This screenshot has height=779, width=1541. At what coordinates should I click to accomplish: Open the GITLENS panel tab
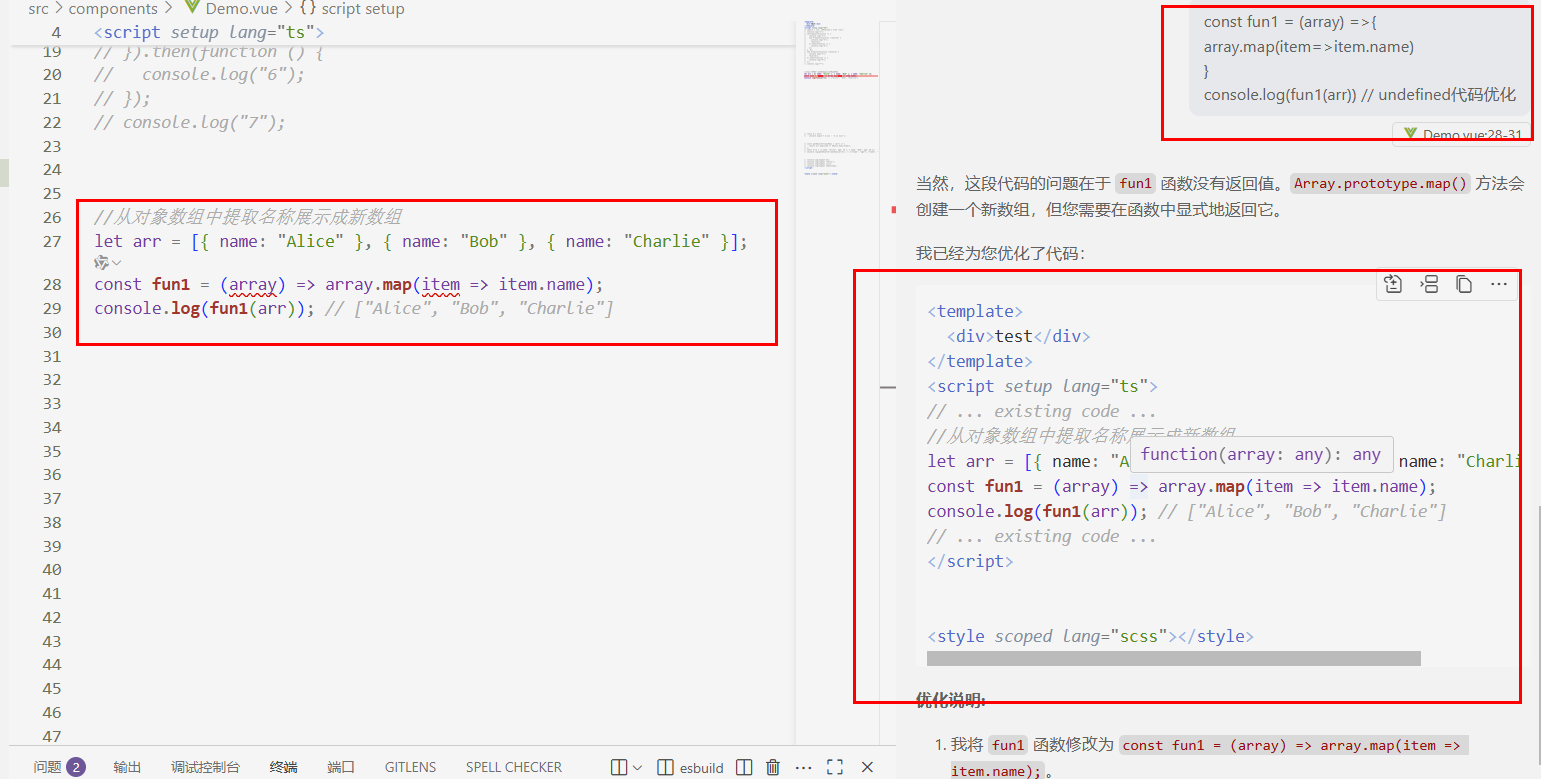tap(410, 767)
